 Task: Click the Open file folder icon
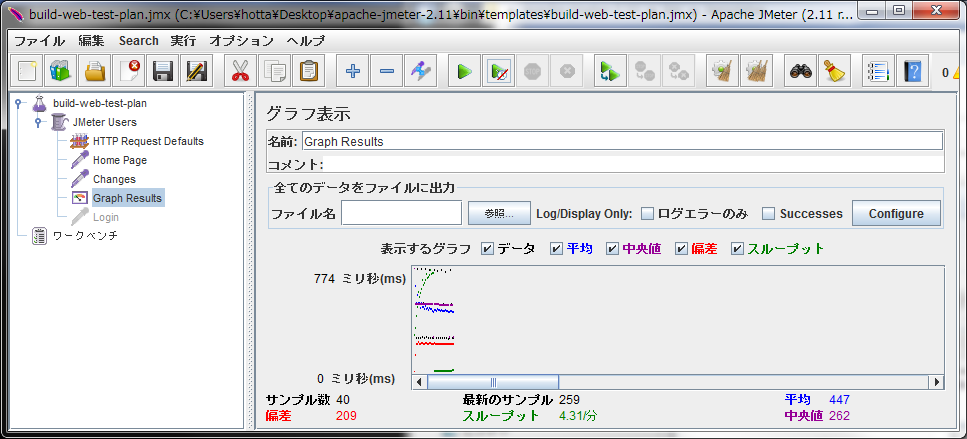(94, 71)
